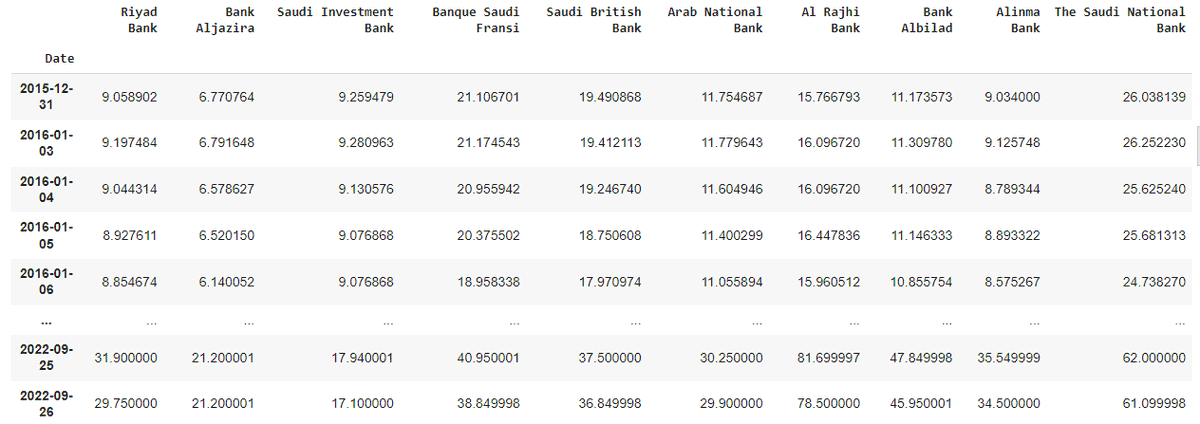1200x424 pixels.
Task: Click the value 61.099998
Action: click(x=1154, y=403)
